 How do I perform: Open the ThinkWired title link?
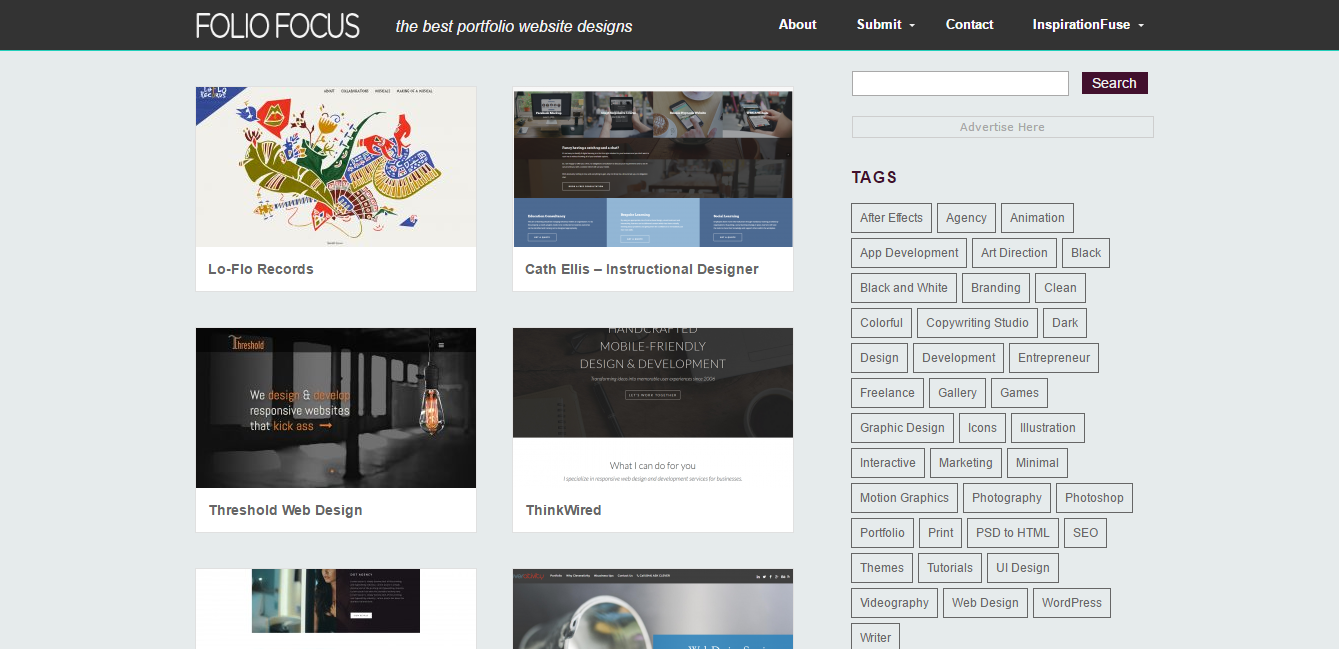pyautogui.click(x=563, y=510)
